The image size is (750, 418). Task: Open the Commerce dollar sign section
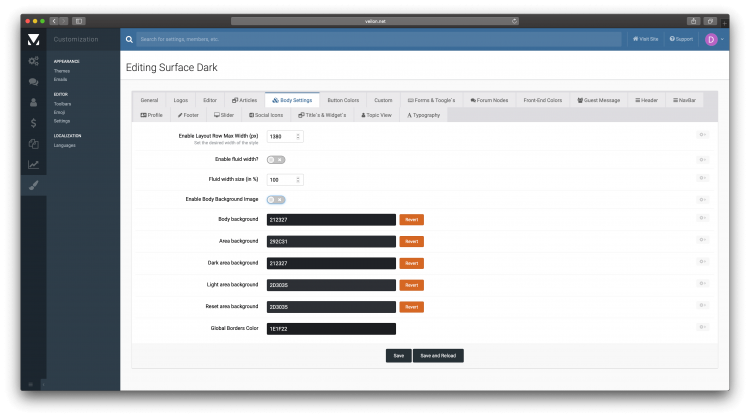click(x=33, y=123)
